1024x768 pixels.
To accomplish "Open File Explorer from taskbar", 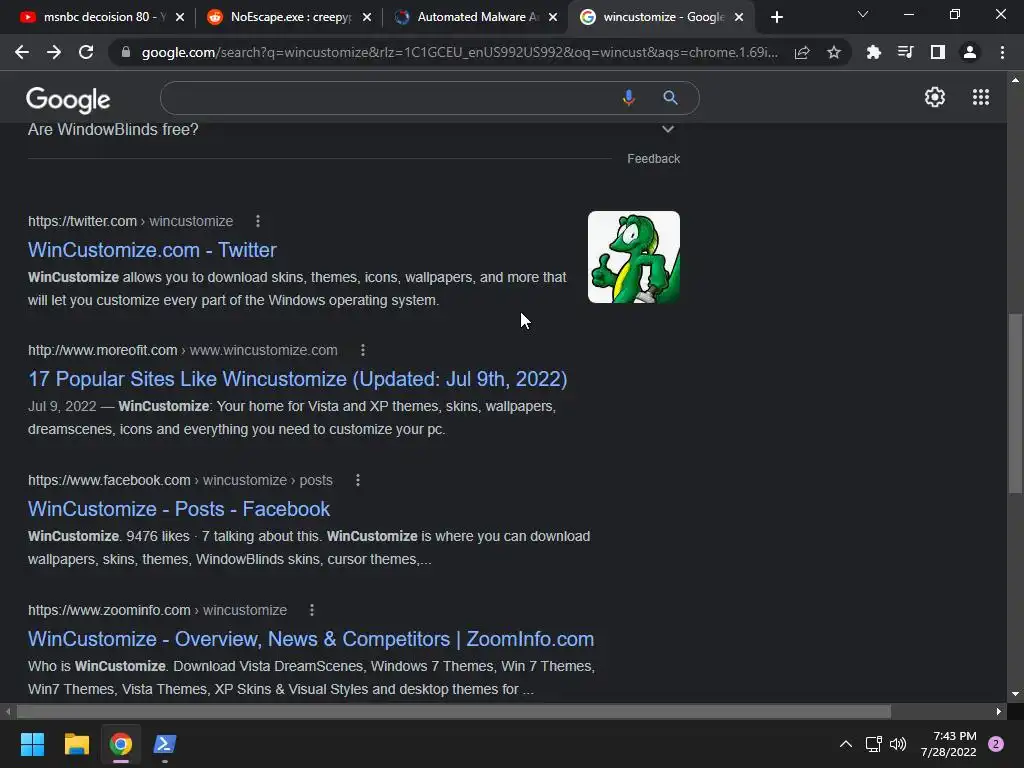I will (76, 744).
